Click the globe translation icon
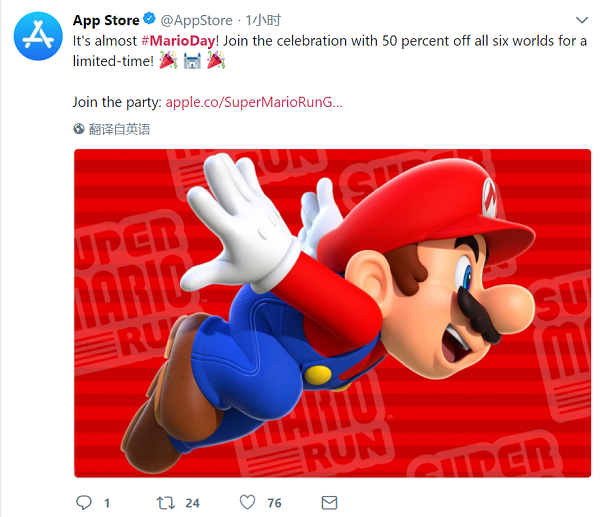Viewport: 600px width, 517px height. (80, 129)
